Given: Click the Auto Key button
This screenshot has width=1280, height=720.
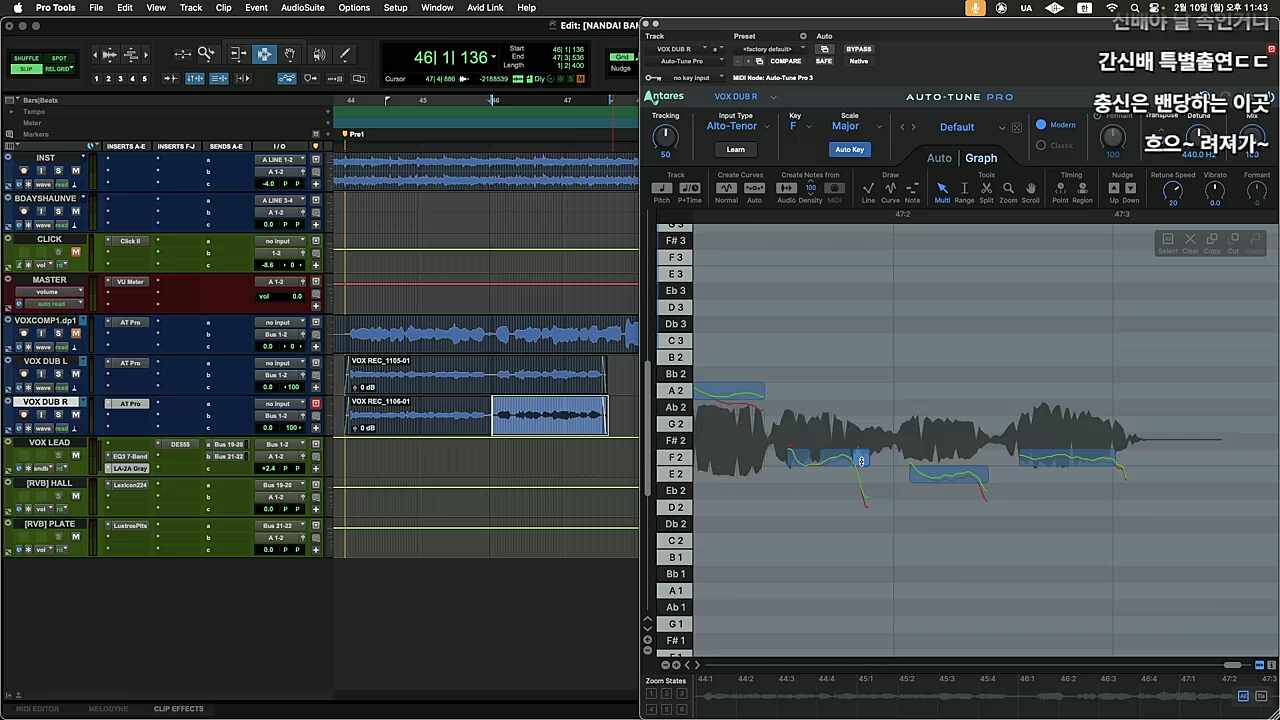Looking at the screenshot, I should [850, 149].
